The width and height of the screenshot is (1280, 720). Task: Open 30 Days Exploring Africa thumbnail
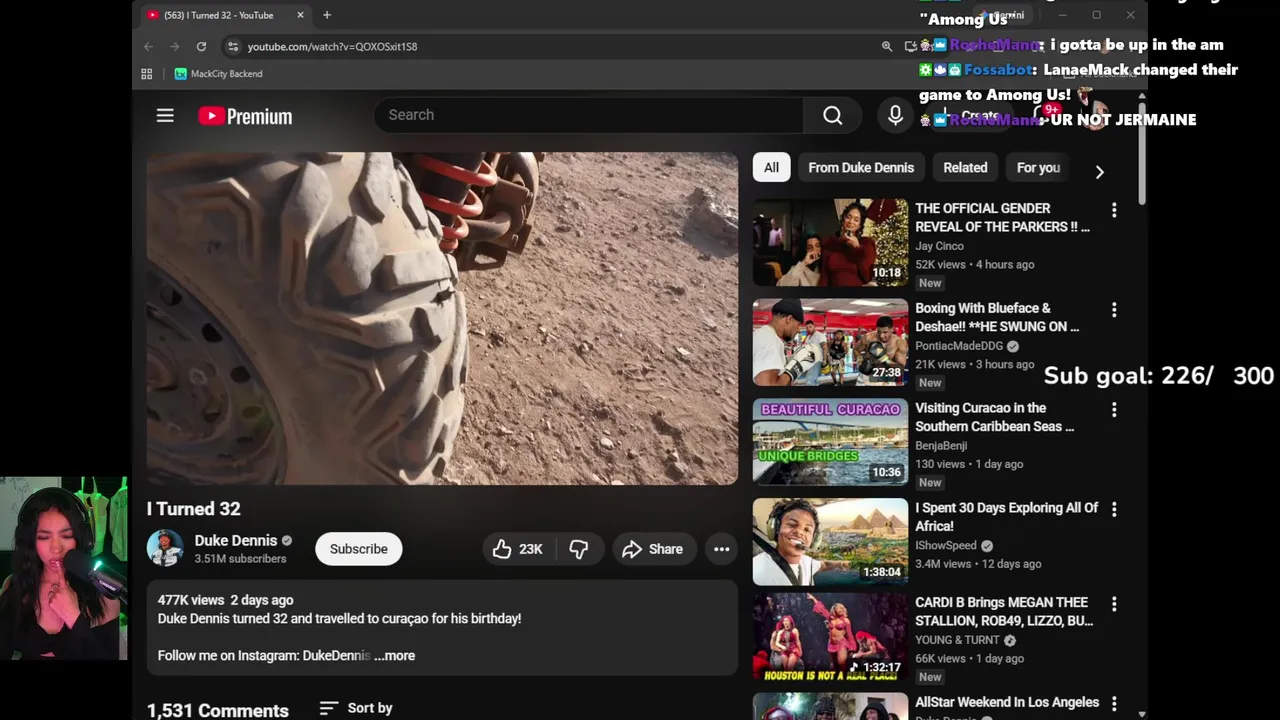pyautogui.click(x=830, y=542)
